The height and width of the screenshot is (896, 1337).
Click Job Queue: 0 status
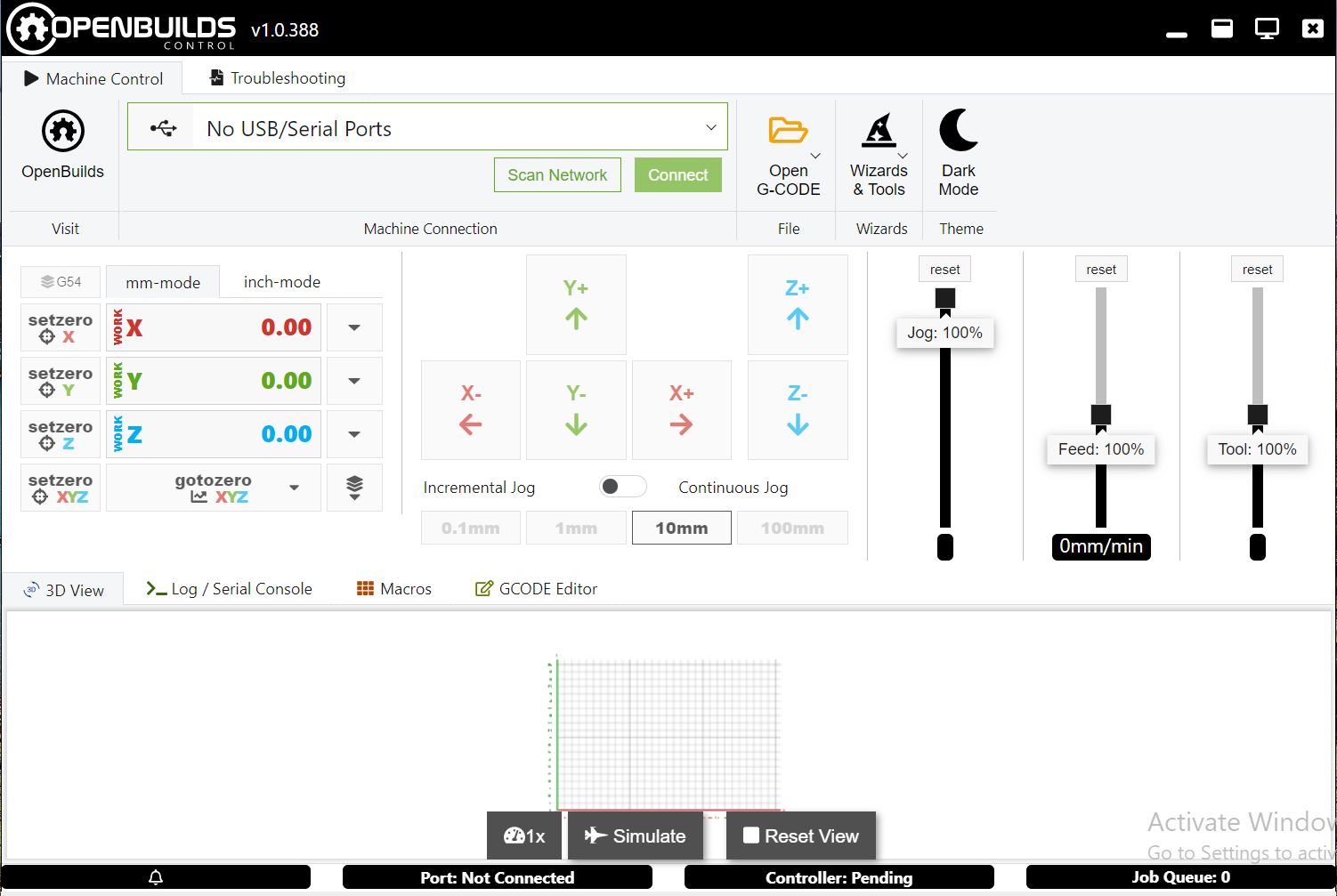click(1180, 877)
